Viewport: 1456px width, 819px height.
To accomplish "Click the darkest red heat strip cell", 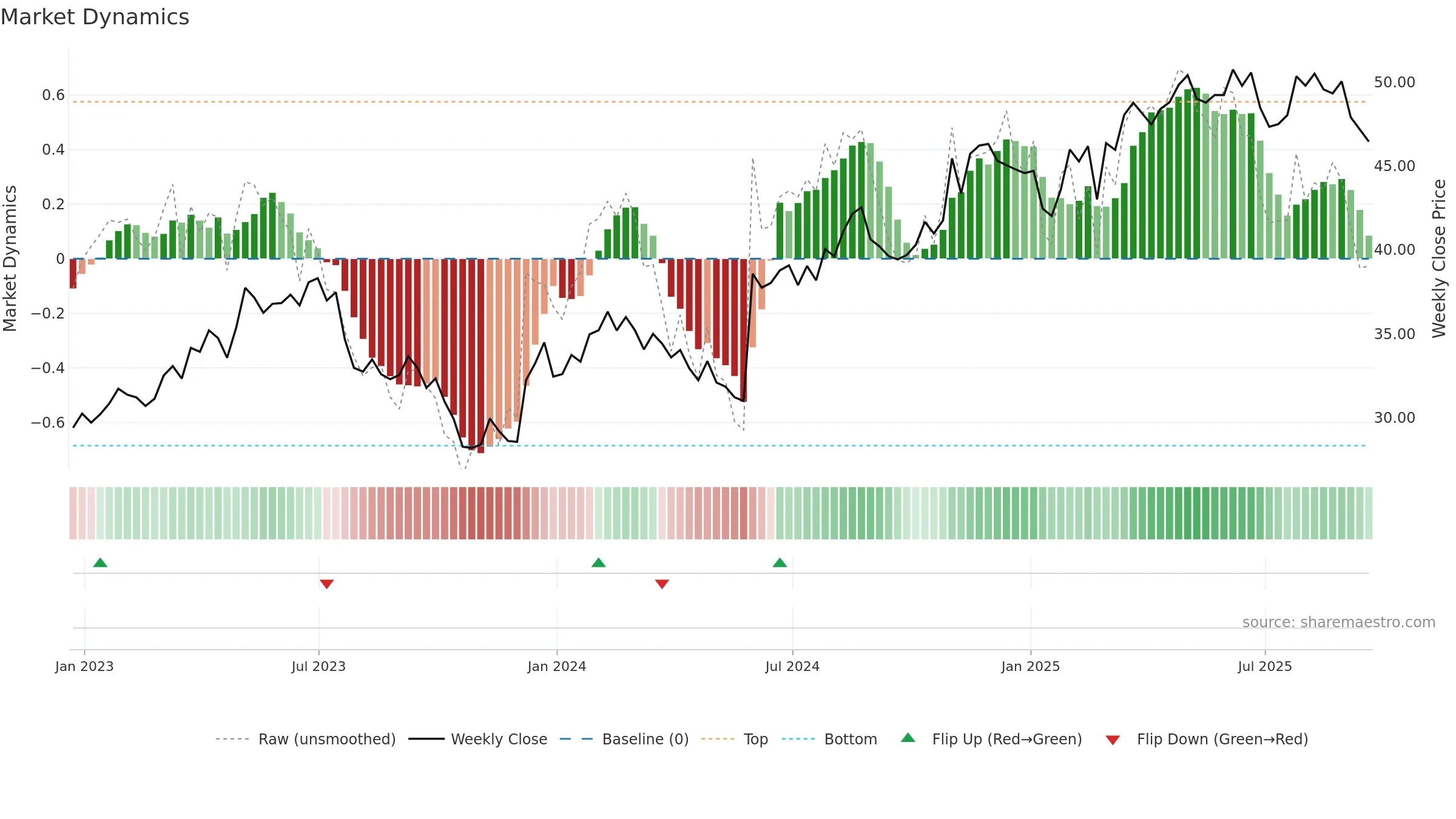I will coord(481,513).
